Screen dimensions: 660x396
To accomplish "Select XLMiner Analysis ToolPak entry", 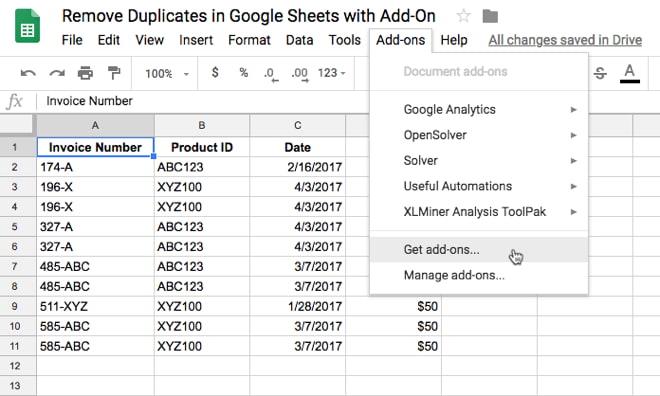I will (479, 212).
